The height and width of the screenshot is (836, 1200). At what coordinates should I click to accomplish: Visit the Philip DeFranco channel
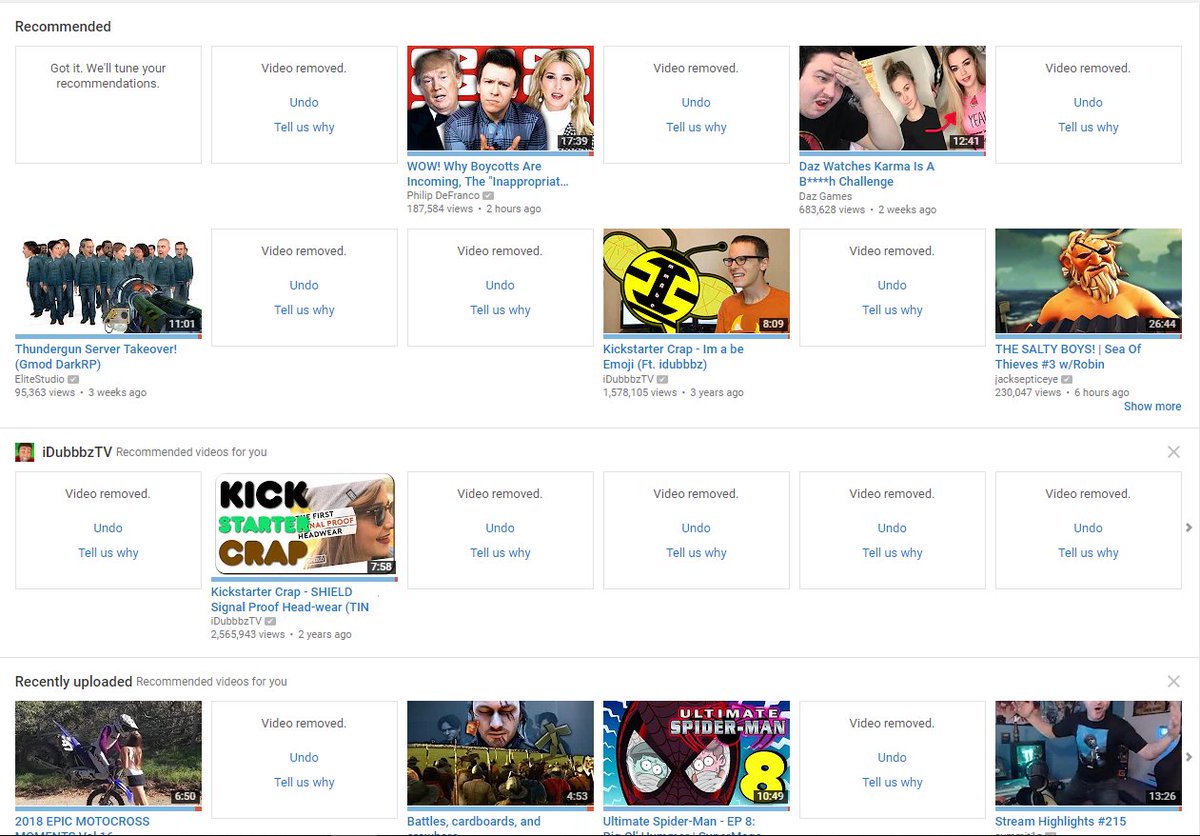pyautogui.click(x=443, y=196)
